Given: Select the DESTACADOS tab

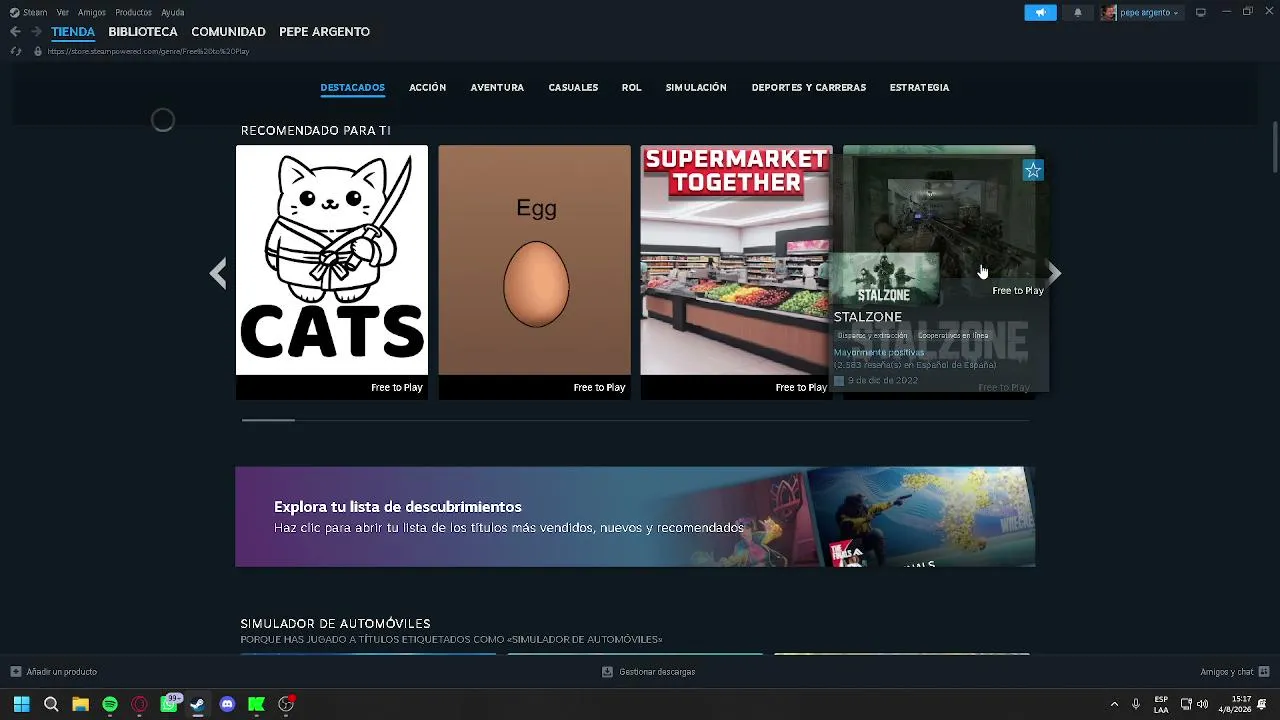Looking at the screenshot, I should pyautogui.click(x=352, y=88).
